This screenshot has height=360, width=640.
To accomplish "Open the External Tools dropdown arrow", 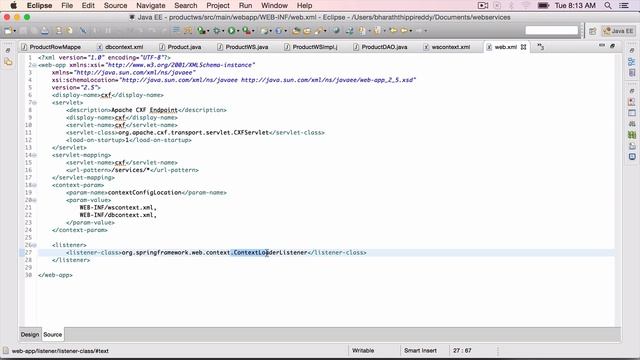I will click(x=253, y=31).
